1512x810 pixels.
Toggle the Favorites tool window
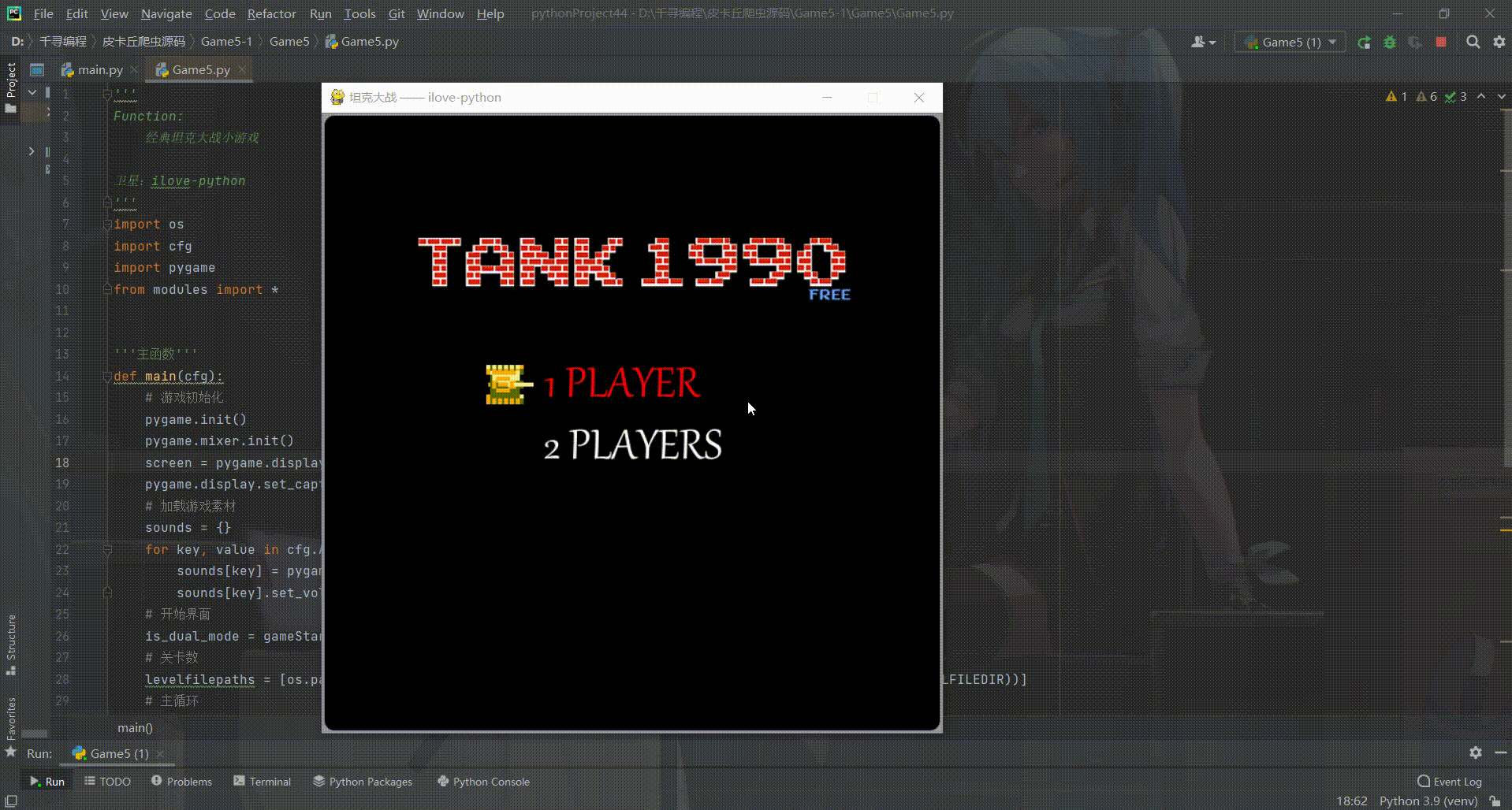coord(11,726)
